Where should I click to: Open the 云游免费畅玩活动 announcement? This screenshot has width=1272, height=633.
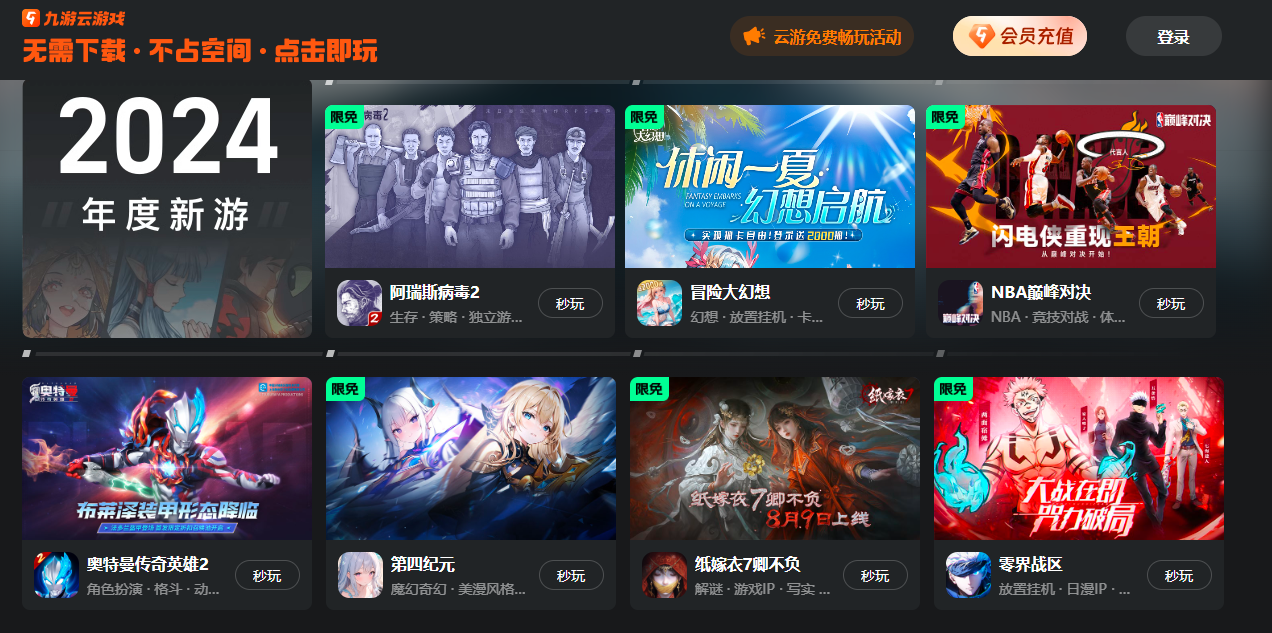pos(822,36)
